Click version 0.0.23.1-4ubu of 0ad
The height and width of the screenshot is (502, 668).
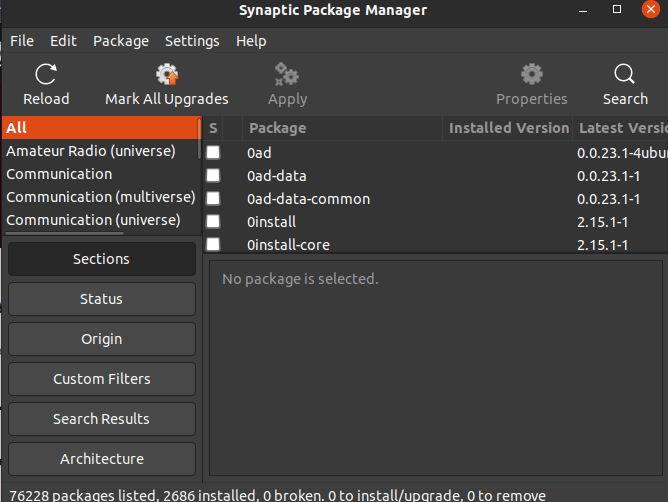click(x=622, y=153)
